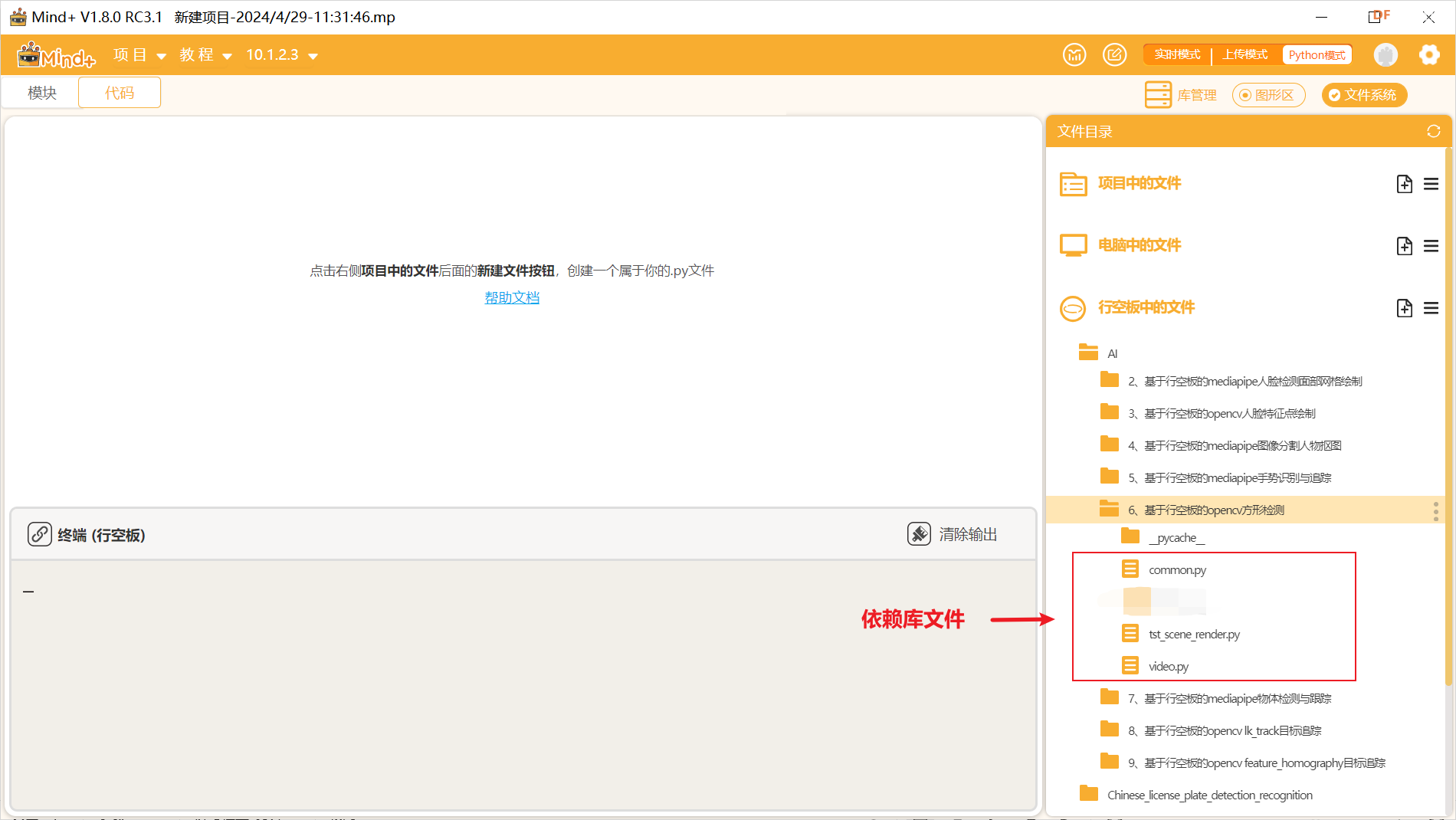Switch to 上传模式
This screenshot has width=1456, height=820.
point(1244,55)
